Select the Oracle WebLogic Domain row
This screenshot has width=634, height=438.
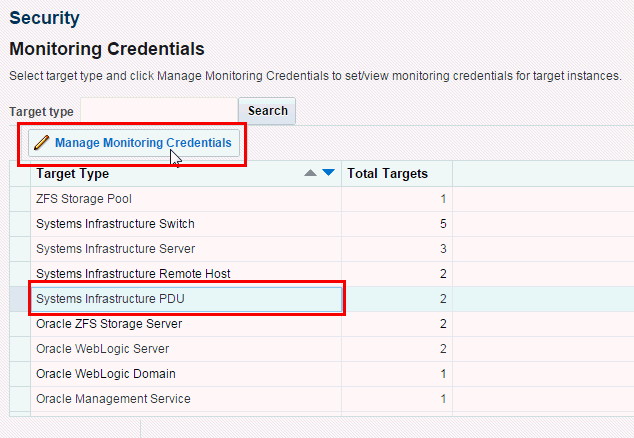[105, 374]
